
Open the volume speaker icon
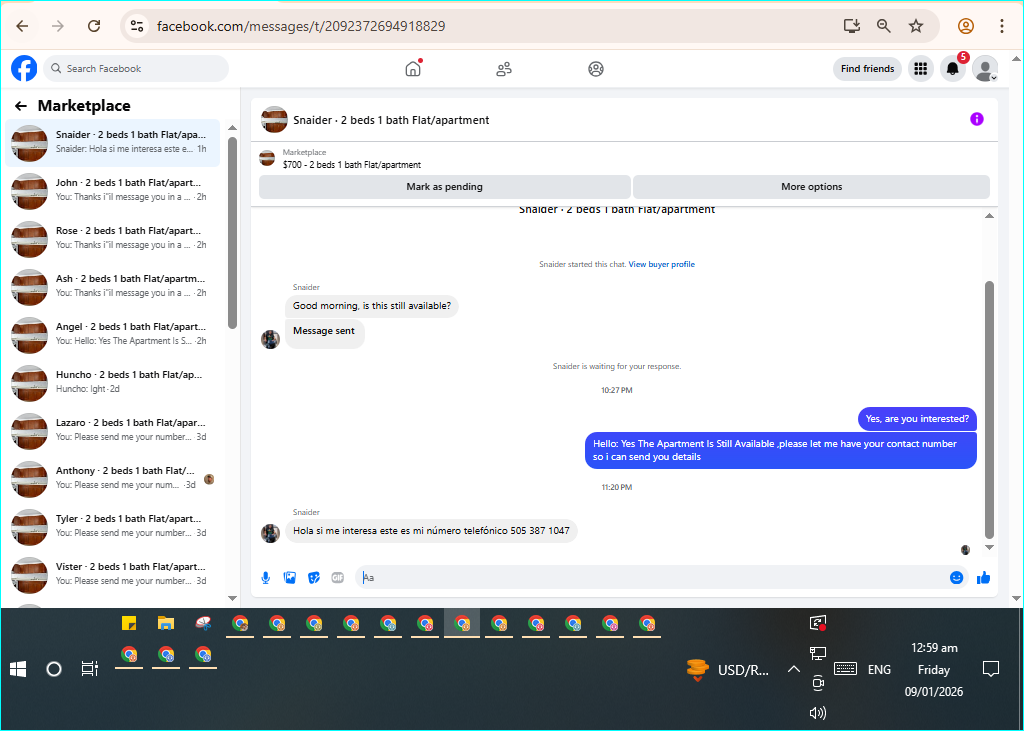(818, 713)
